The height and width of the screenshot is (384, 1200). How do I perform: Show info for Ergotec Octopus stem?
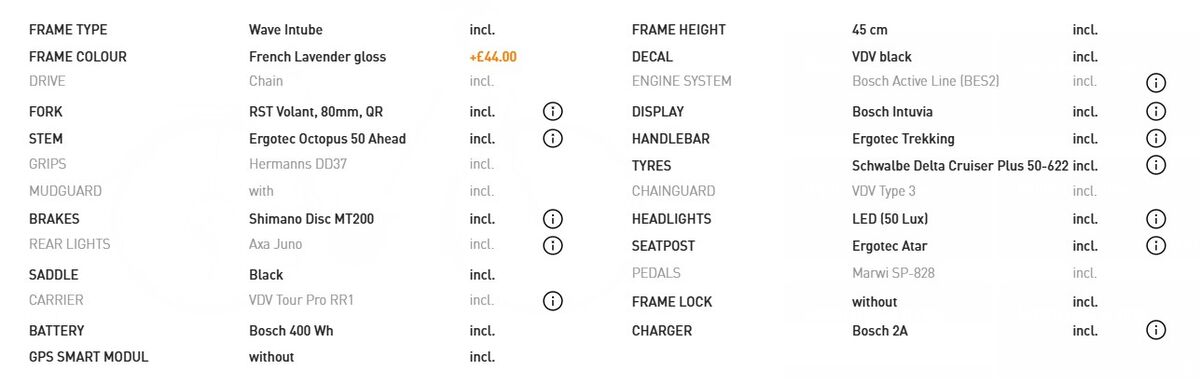coord(552,139)
